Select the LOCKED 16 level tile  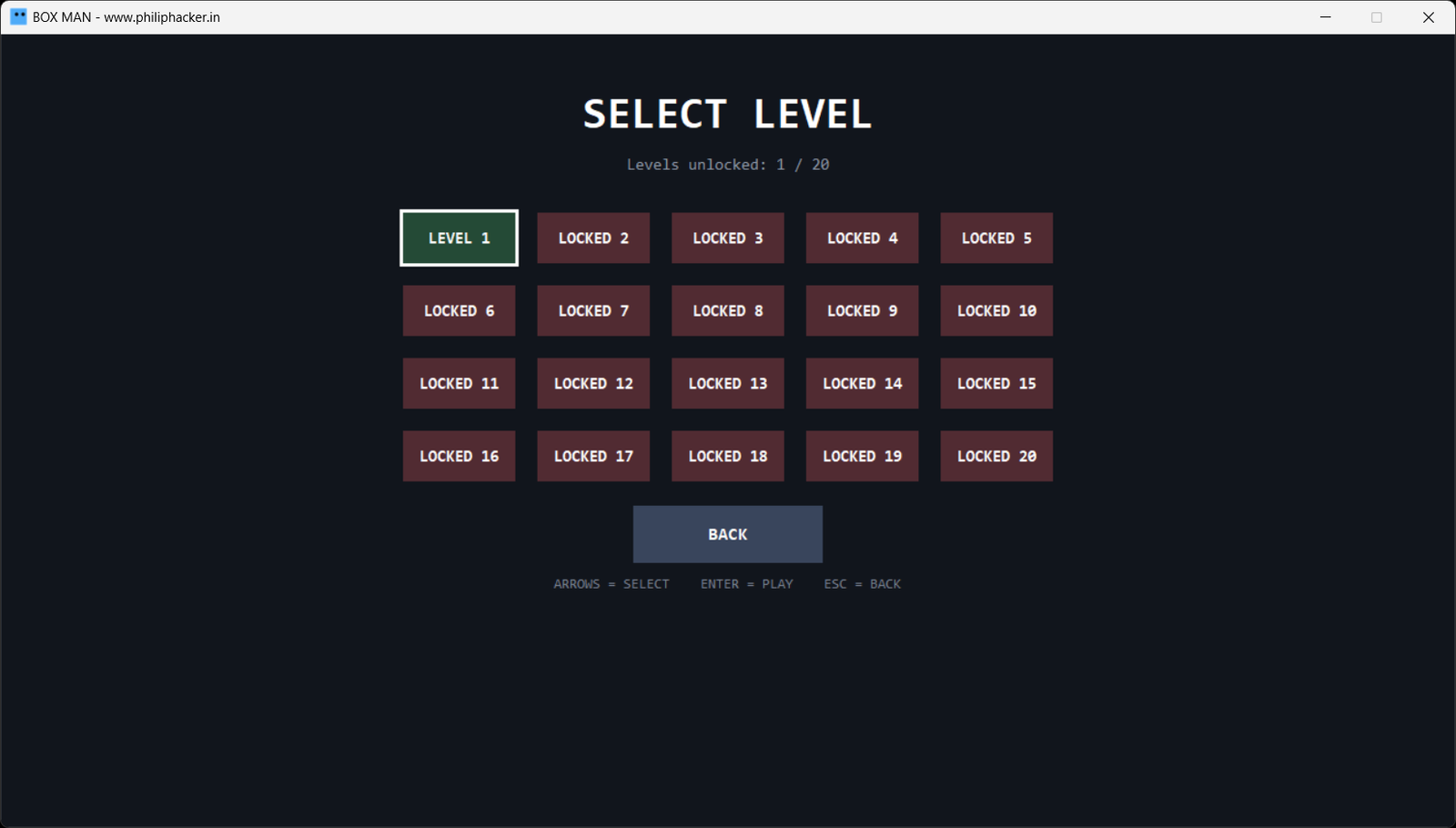(459, 456)
